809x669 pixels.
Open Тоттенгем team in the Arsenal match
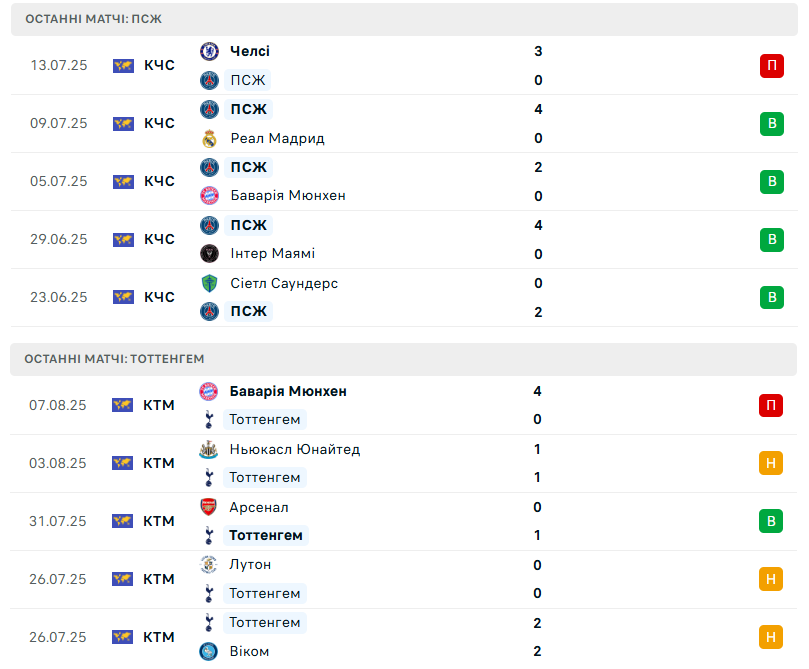pyautogui.click(x=266, y=535)
